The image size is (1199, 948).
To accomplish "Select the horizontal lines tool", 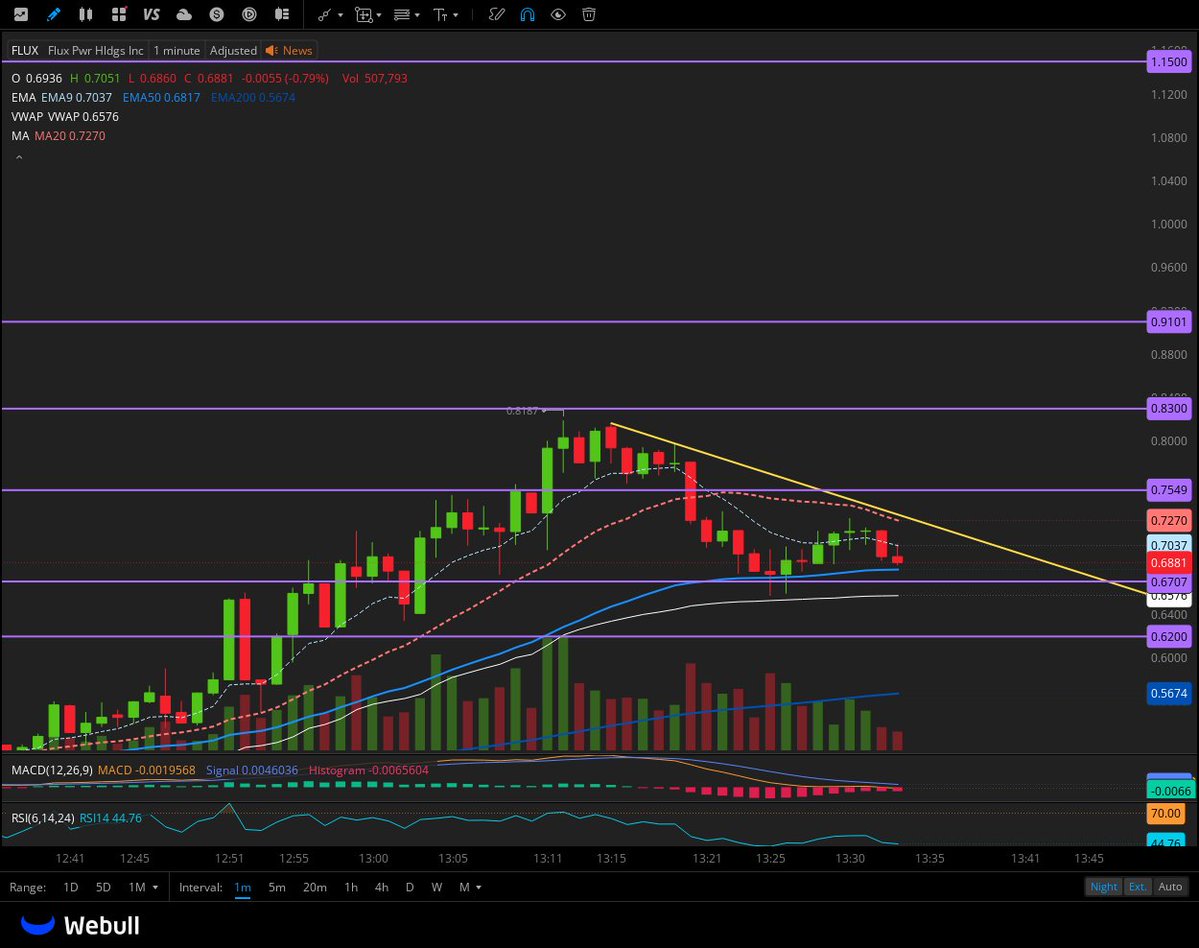I will [x=401, y=15].
